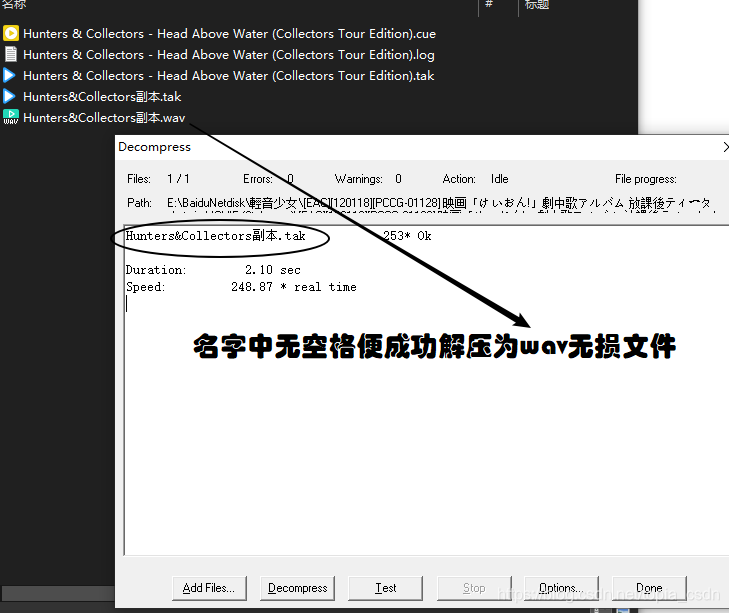Image resolution: width=729 pixels, height=613 pixels.
Task: Click the File progress: label
Action: (x=646, y=179)
